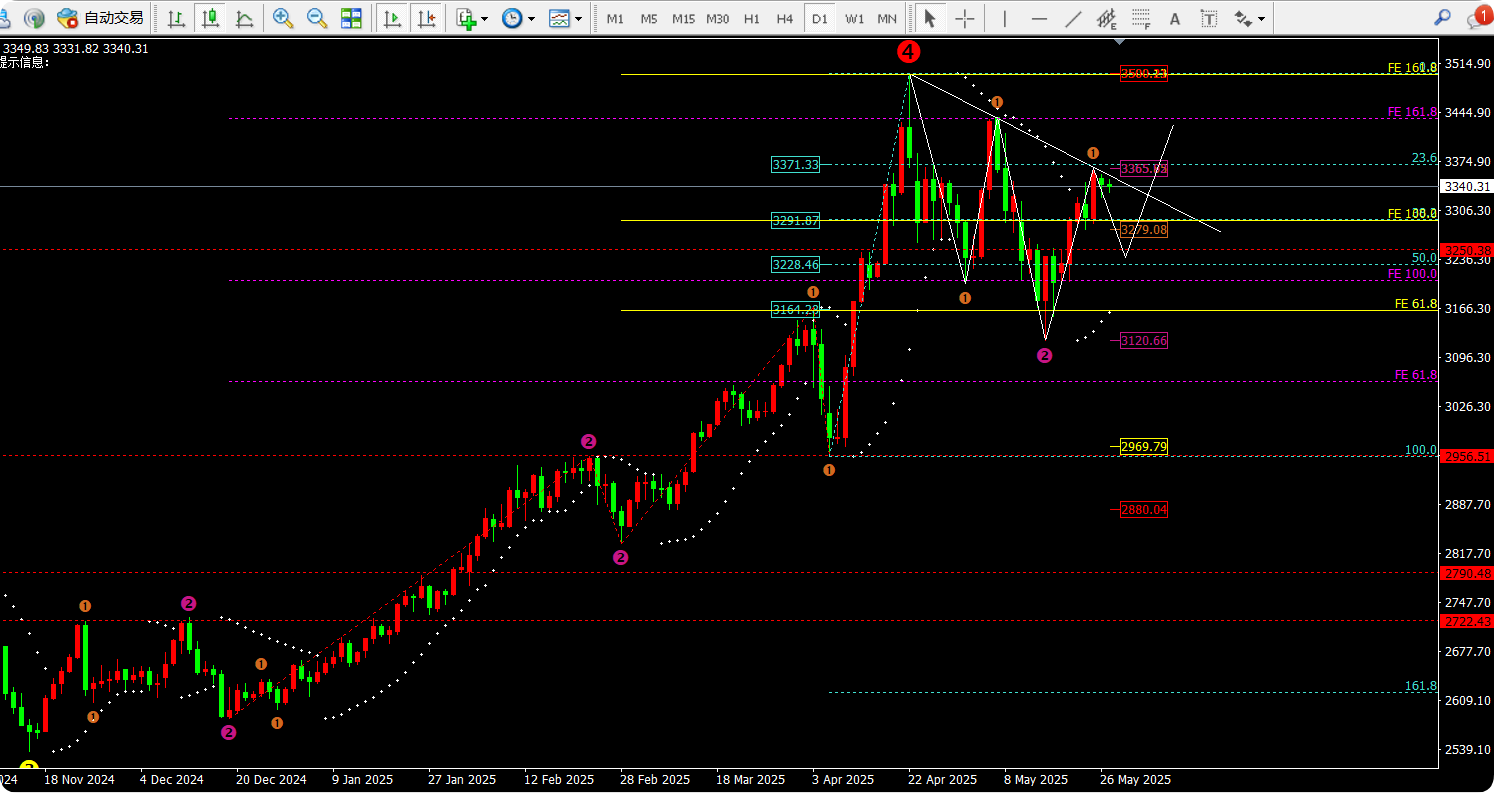Click the 2969.79 yellow price label
Viewport: 1494px width, 793px height.
[x=1144, y=446]
